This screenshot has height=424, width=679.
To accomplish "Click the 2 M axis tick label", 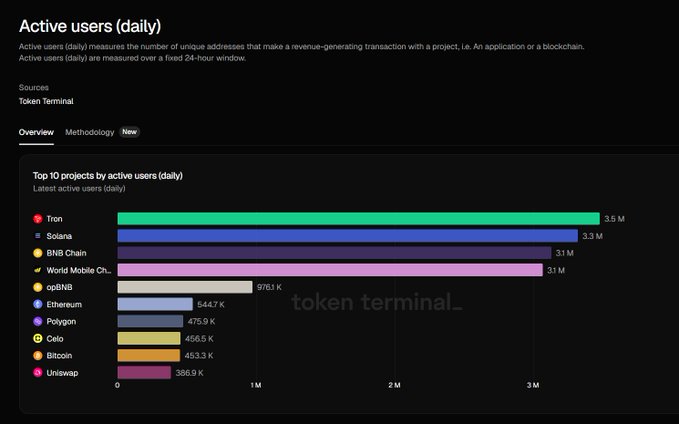I will [x=394, y=385].
